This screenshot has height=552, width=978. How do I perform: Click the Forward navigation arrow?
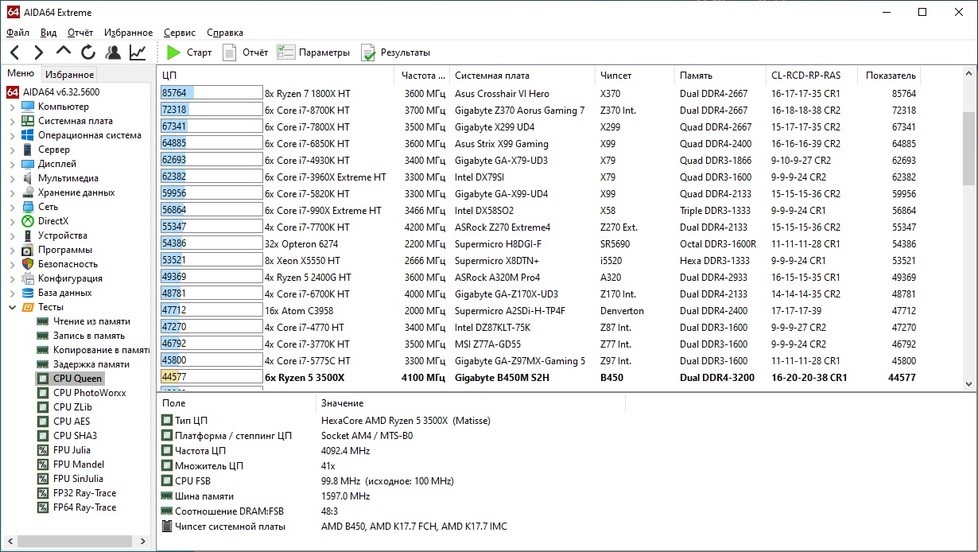tap(39, 52)
